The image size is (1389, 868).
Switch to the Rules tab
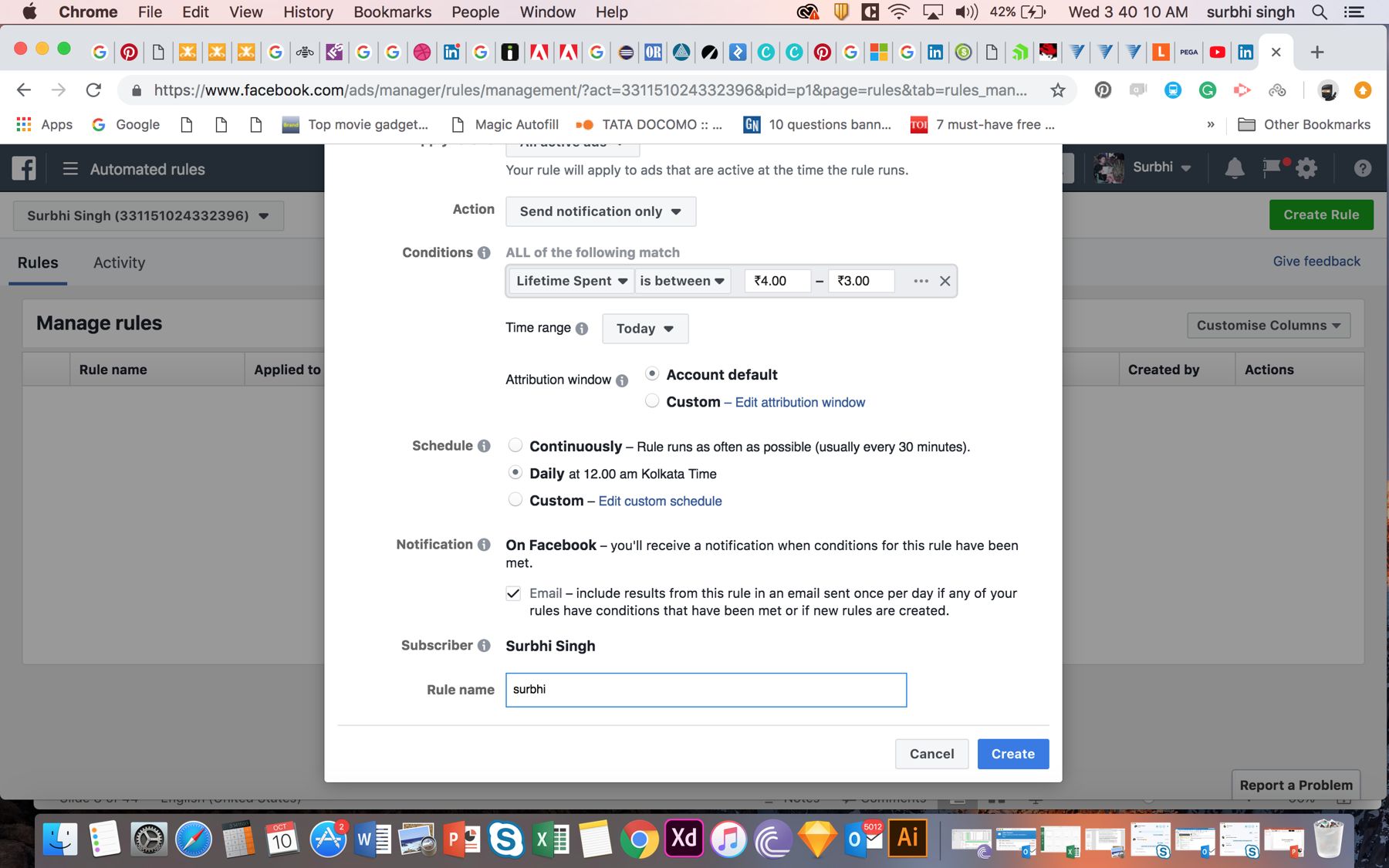38,262
